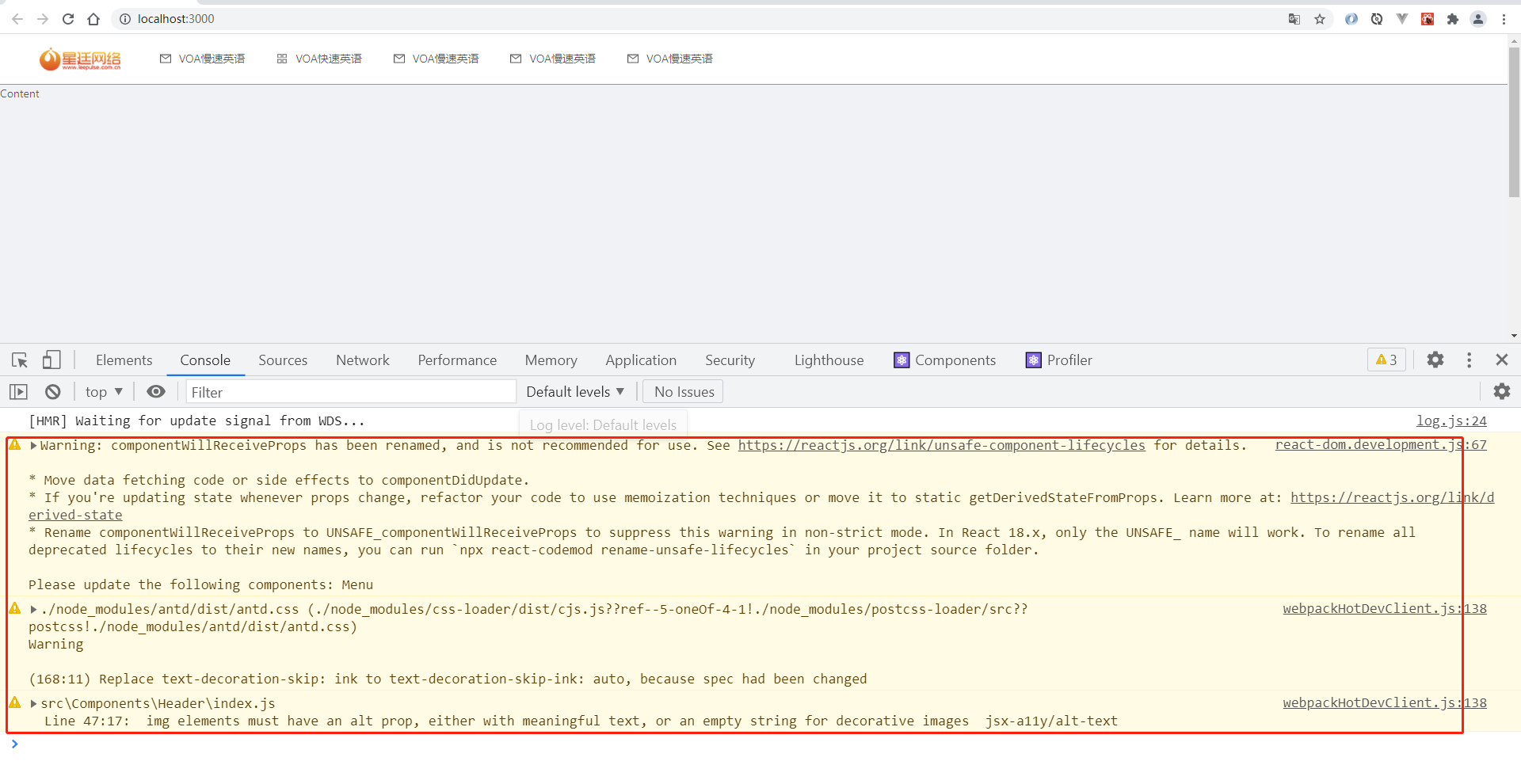Switch to the Elements tab
Viewport: 1521px width, 784px height.
point(124,360)
